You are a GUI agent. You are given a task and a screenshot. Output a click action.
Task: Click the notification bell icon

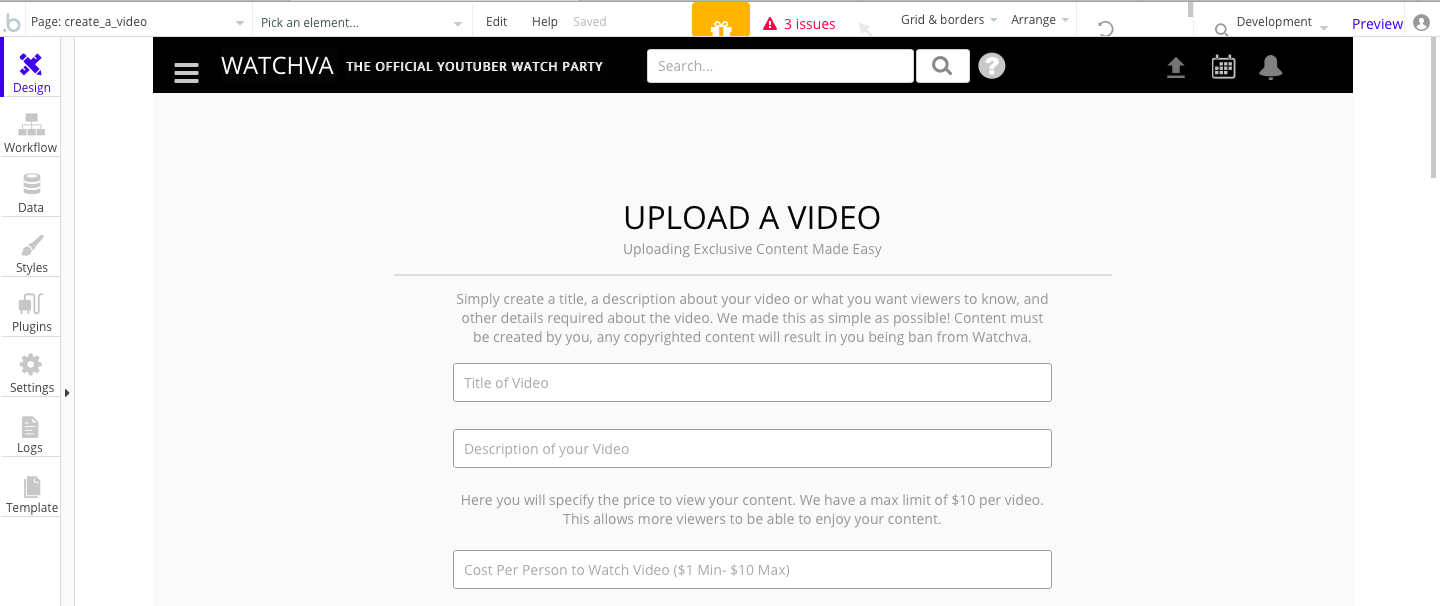pyautogui.click(x=1270, y=67)
